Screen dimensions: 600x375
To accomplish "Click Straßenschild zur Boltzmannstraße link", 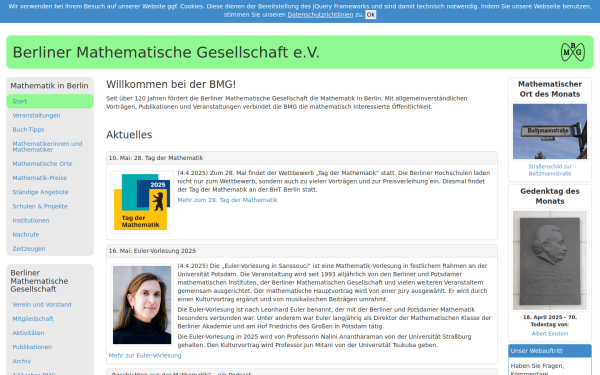I will click(550, 170).
